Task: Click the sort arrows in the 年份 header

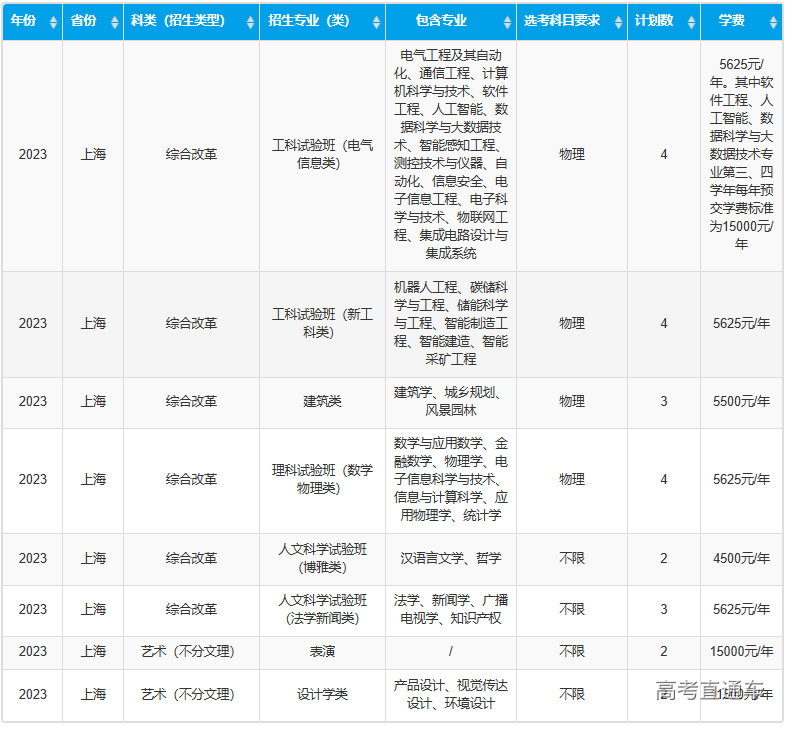Action: (53, 22)
